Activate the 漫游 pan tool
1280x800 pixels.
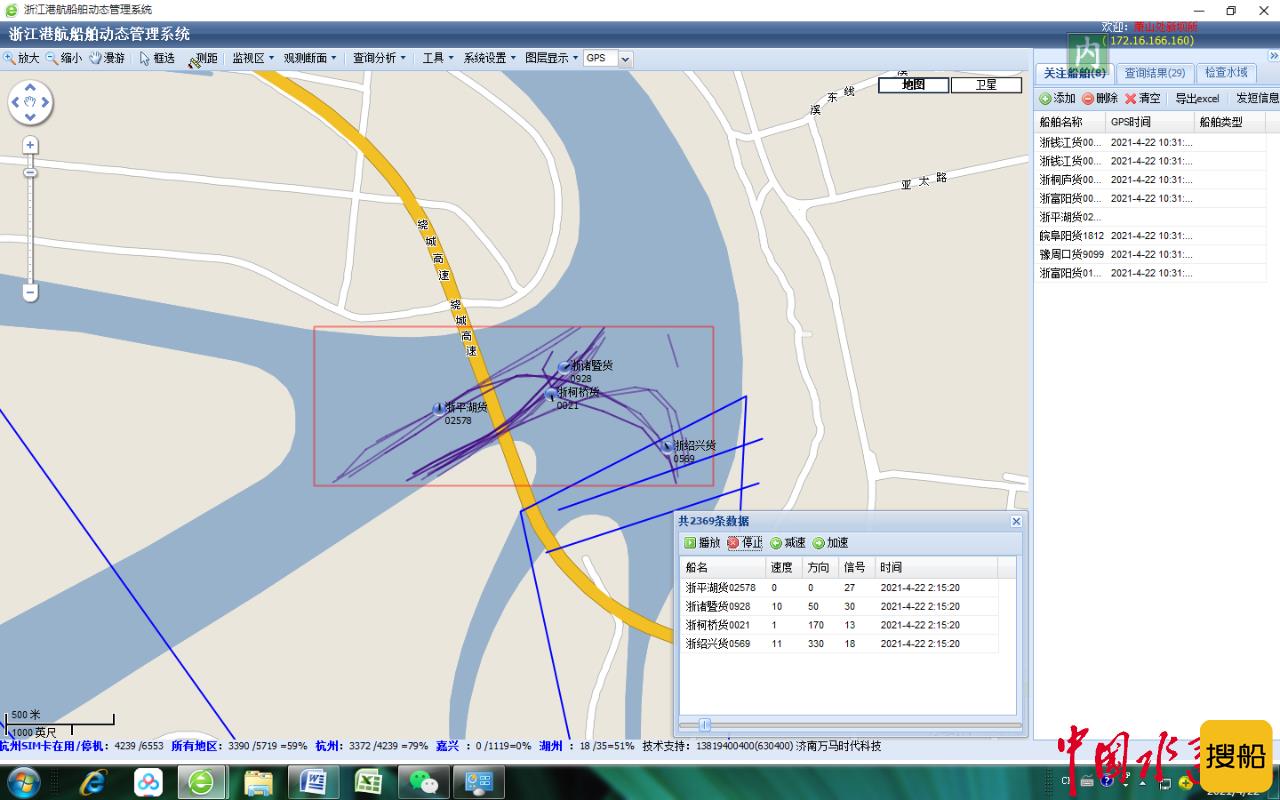coord(107,58)
